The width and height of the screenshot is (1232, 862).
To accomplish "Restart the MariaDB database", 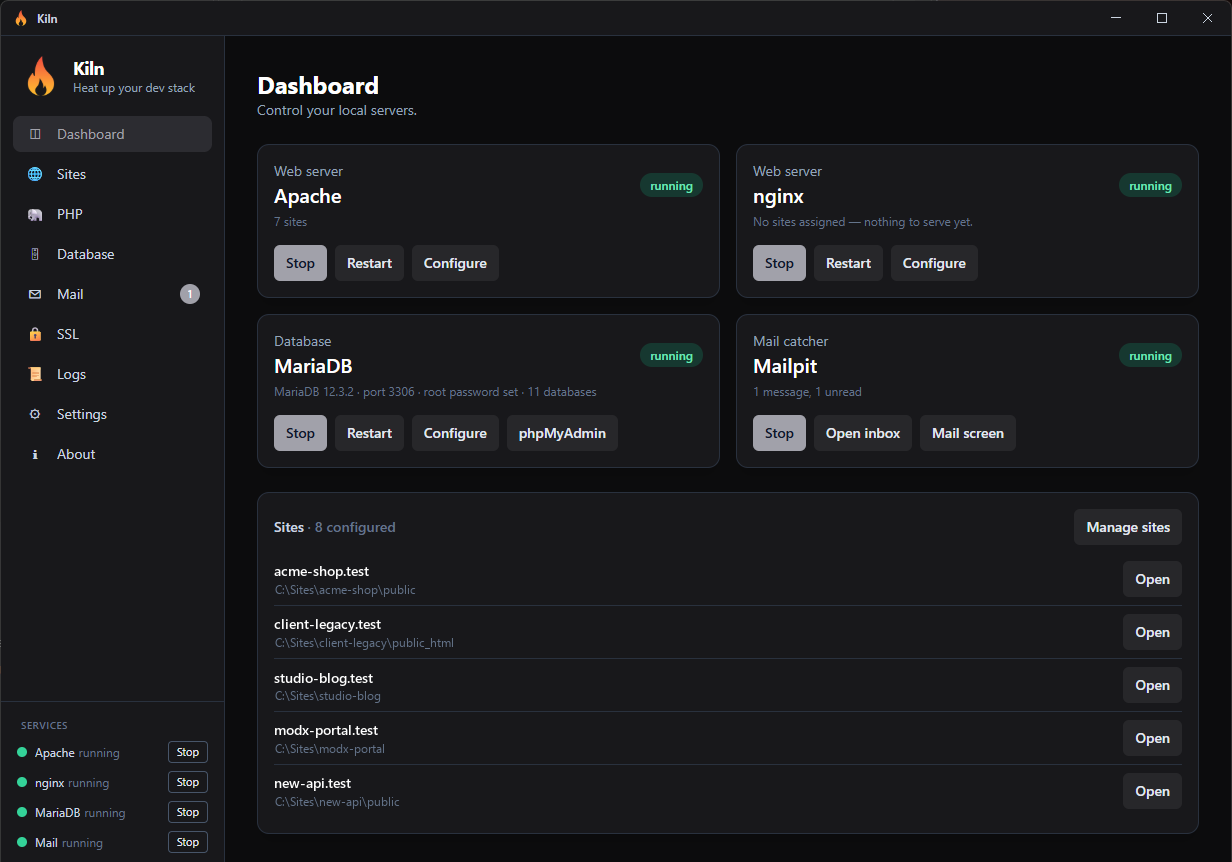I will pos(369,433).
